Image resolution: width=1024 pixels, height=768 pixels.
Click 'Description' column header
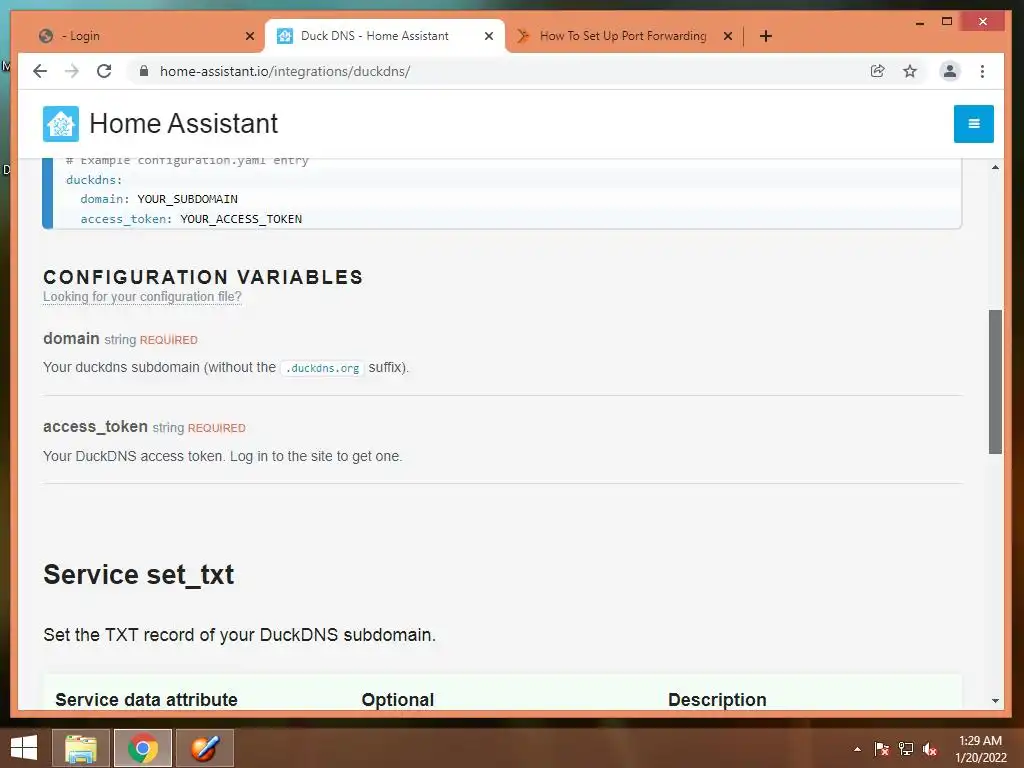(x=717, y=699)
